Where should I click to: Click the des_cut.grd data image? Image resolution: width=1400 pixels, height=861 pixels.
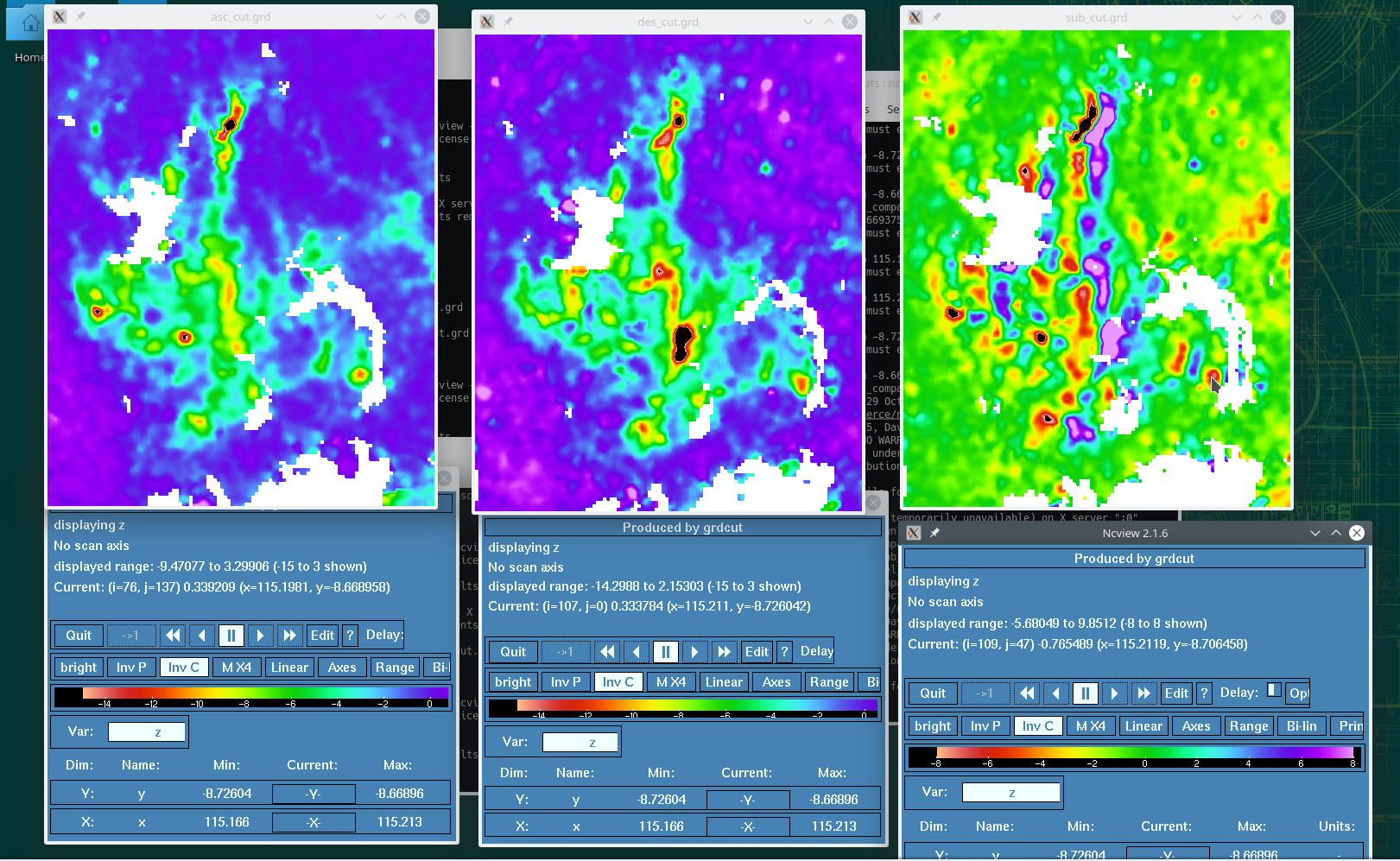click(668, 273)
